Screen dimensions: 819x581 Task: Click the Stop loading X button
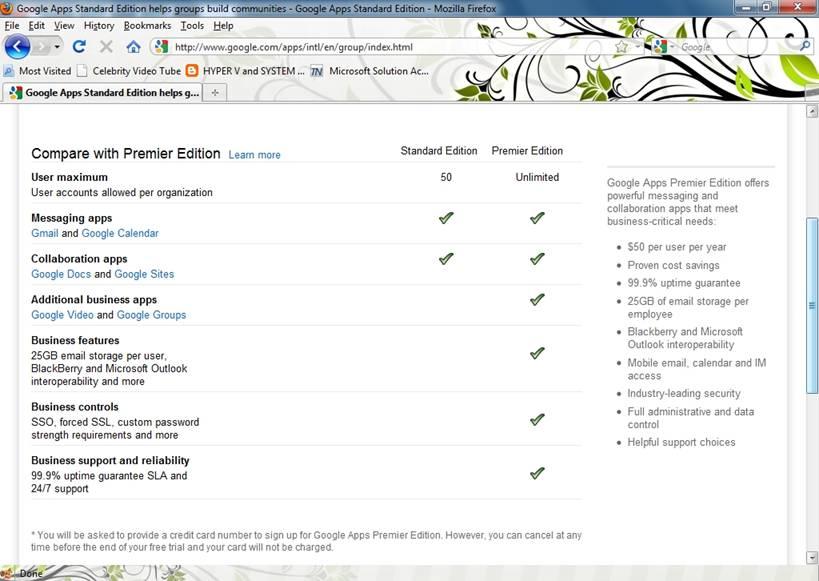point(106,47)
